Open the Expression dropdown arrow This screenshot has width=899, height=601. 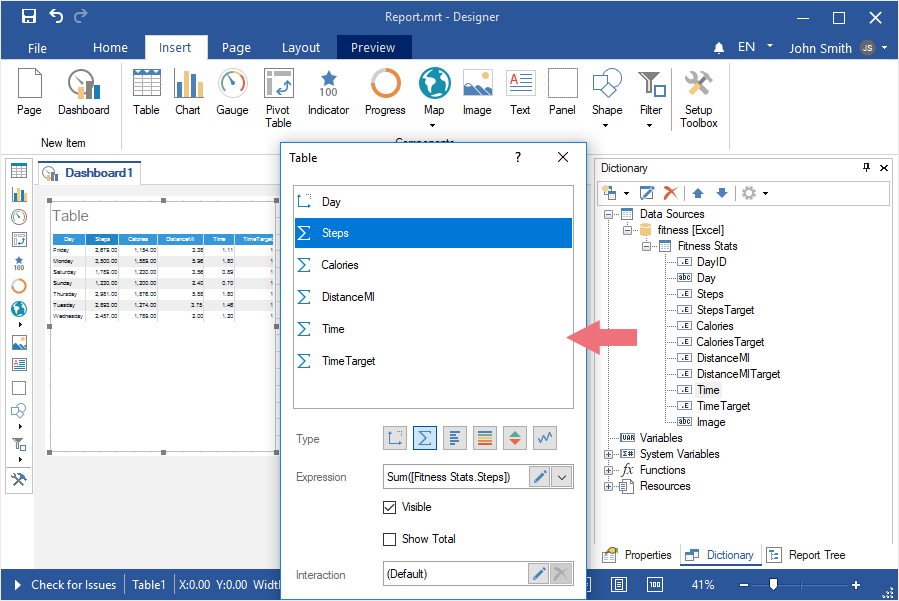coord(562,477)
